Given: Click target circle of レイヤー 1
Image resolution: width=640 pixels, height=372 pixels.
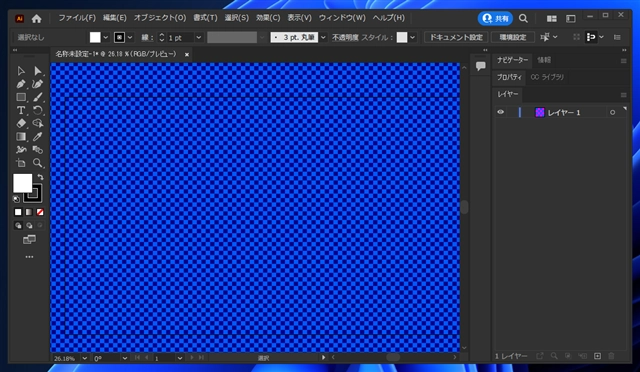Looking at the screenshot, I should pos(612,112).
